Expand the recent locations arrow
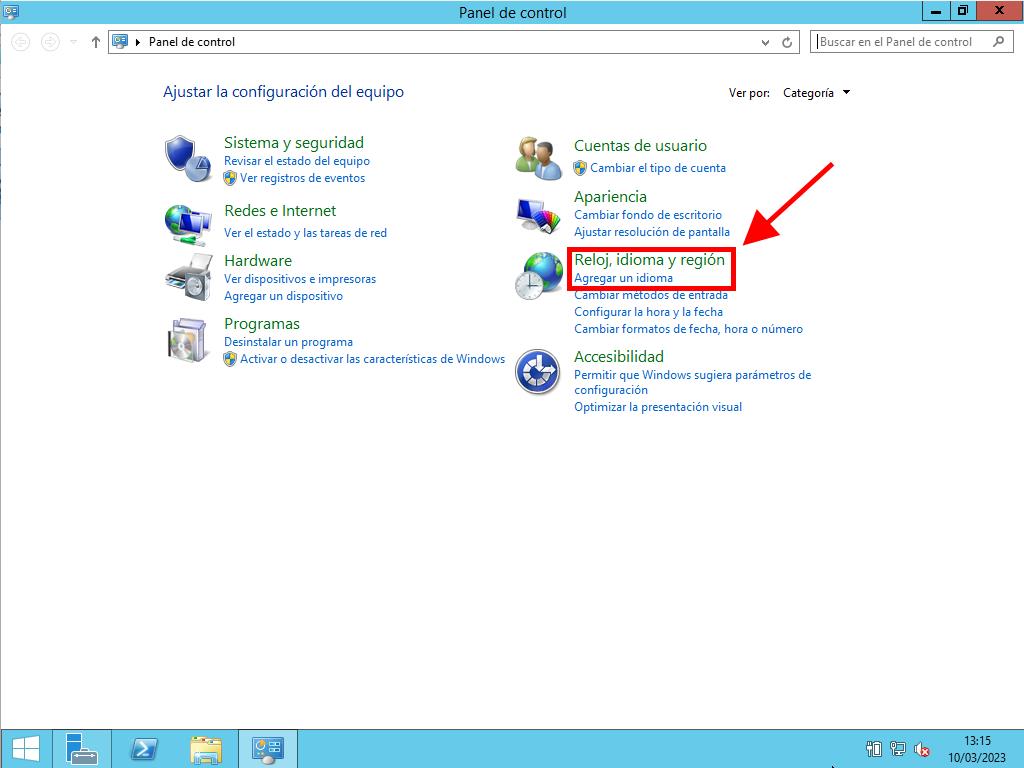The height and width of the screenshot is (768, 1024). pyautogui.click(x=73, y=42)
